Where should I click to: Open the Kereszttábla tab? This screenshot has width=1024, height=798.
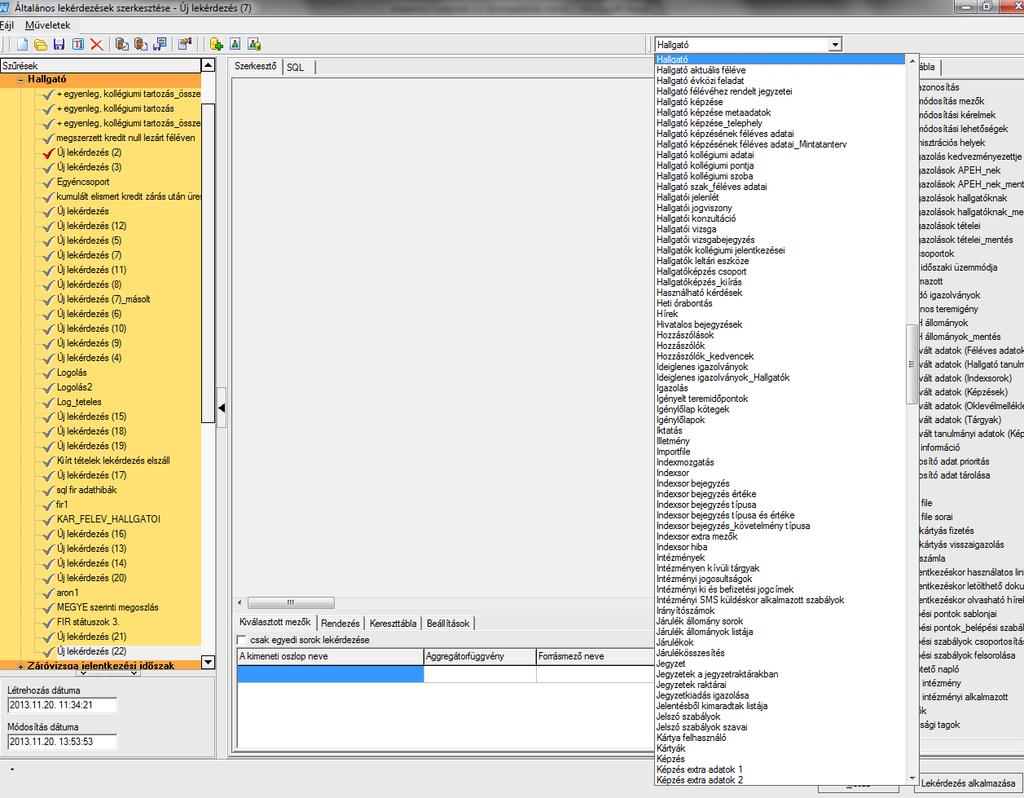[x=392, y=624]
